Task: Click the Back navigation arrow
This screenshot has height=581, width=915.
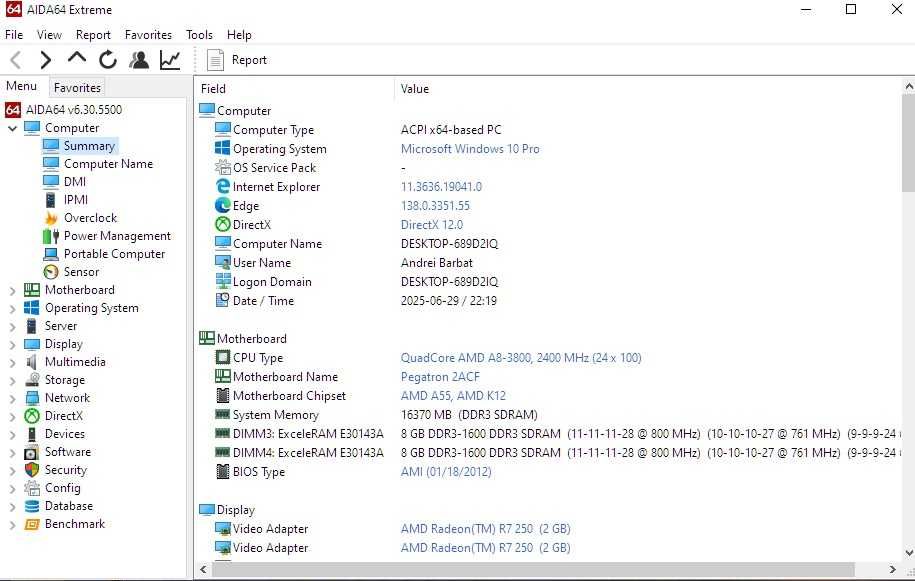Action: click(16, 60)
